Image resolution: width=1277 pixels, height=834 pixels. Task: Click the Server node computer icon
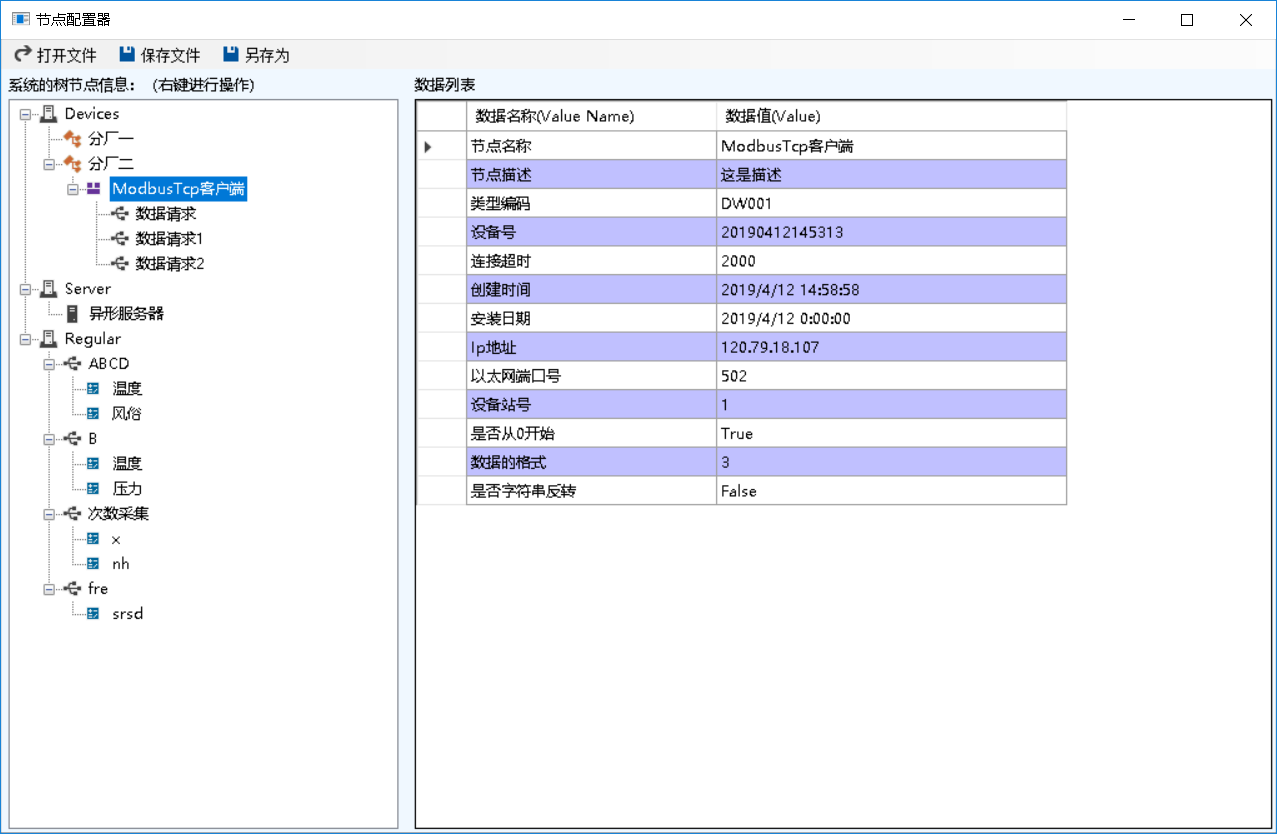tap(48, 289)
